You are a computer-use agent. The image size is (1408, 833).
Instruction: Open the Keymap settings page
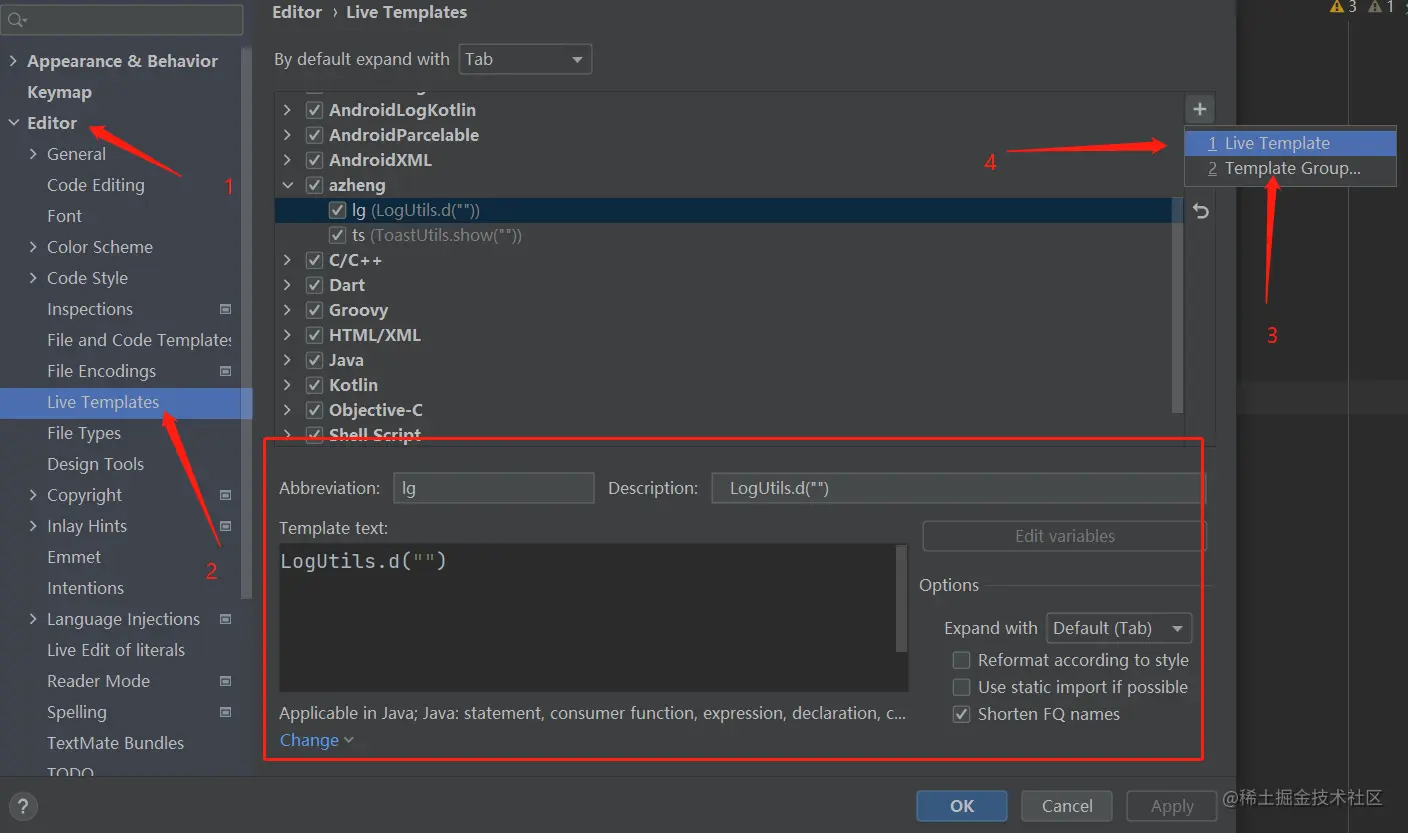pyautogui.click(x=59, y=92)
